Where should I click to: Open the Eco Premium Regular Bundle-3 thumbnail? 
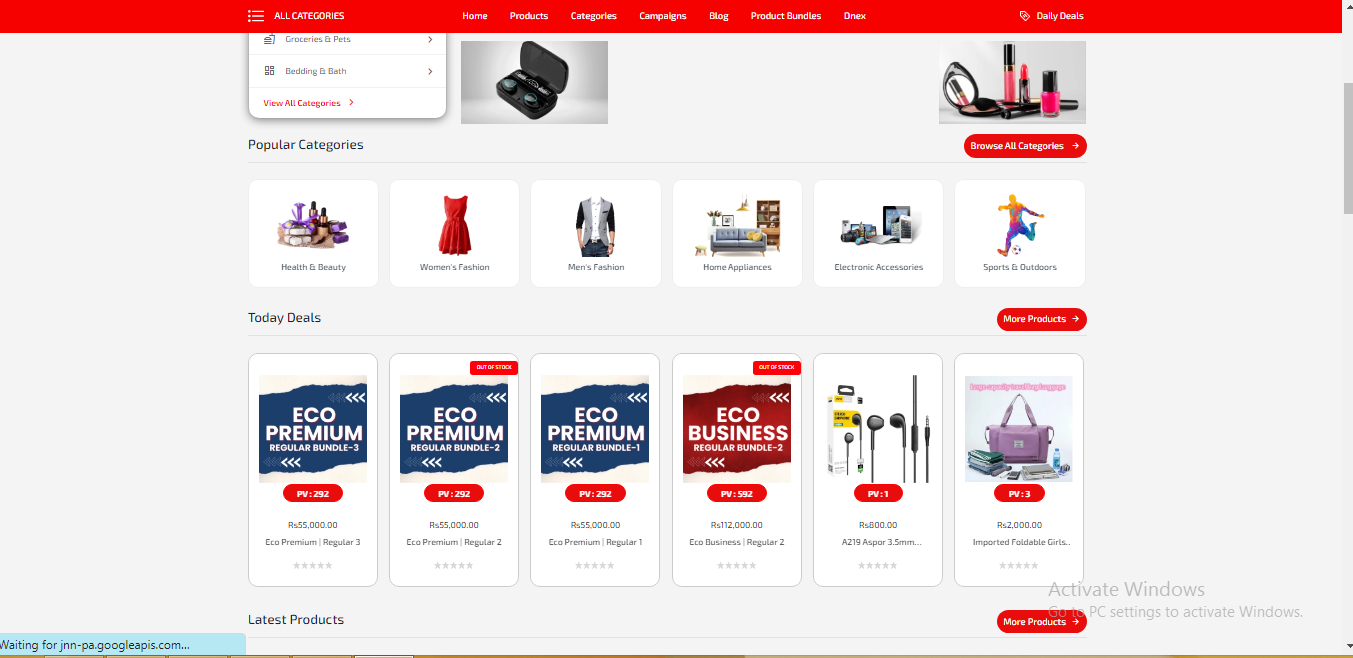coord(313,428)
